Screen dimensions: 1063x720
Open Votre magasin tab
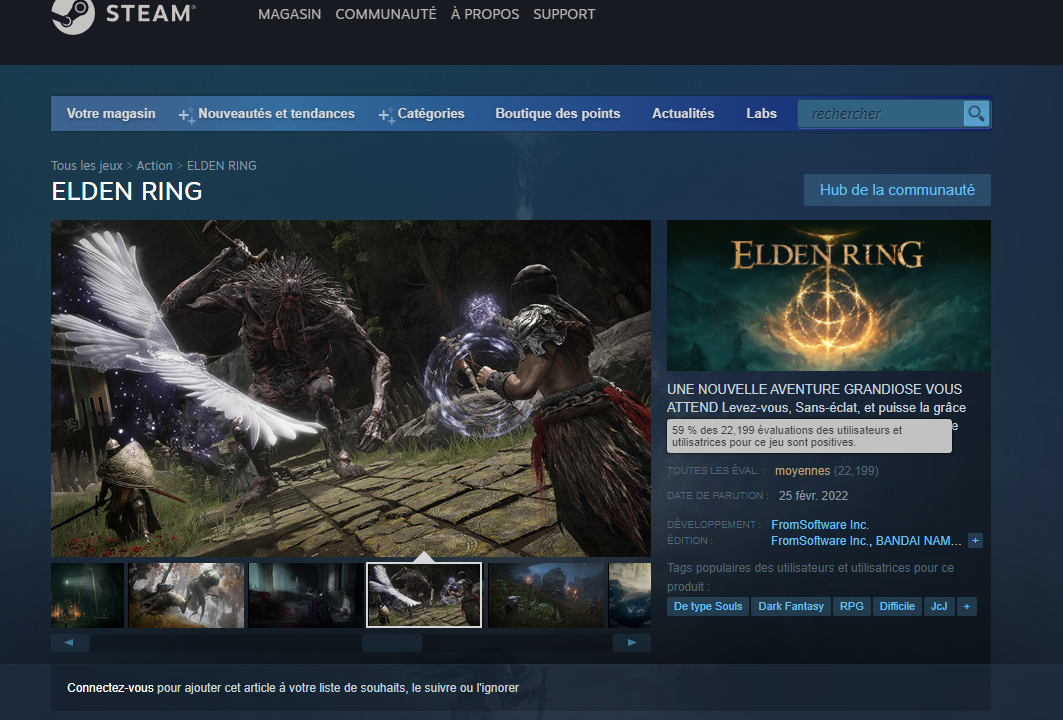click(x=111, y=114)
